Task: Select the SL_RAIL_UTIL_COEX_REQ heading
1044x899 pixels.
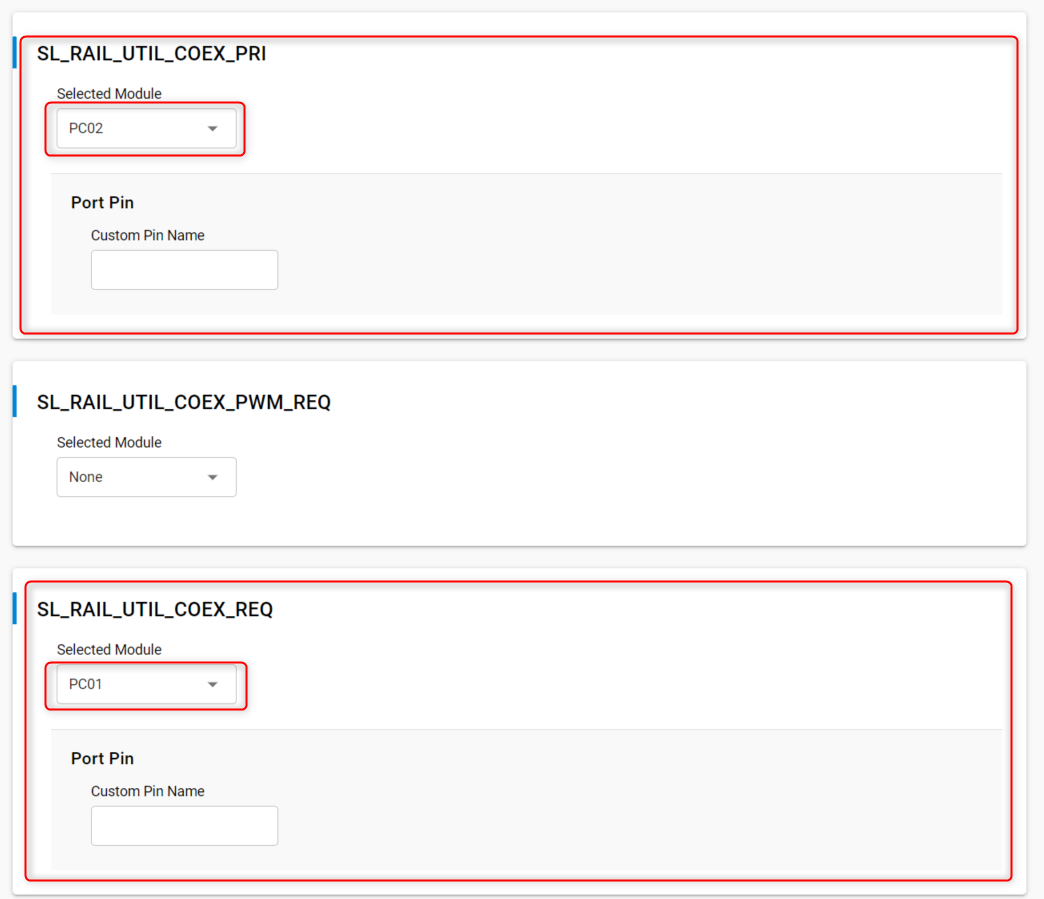Action: coord(154,609)
